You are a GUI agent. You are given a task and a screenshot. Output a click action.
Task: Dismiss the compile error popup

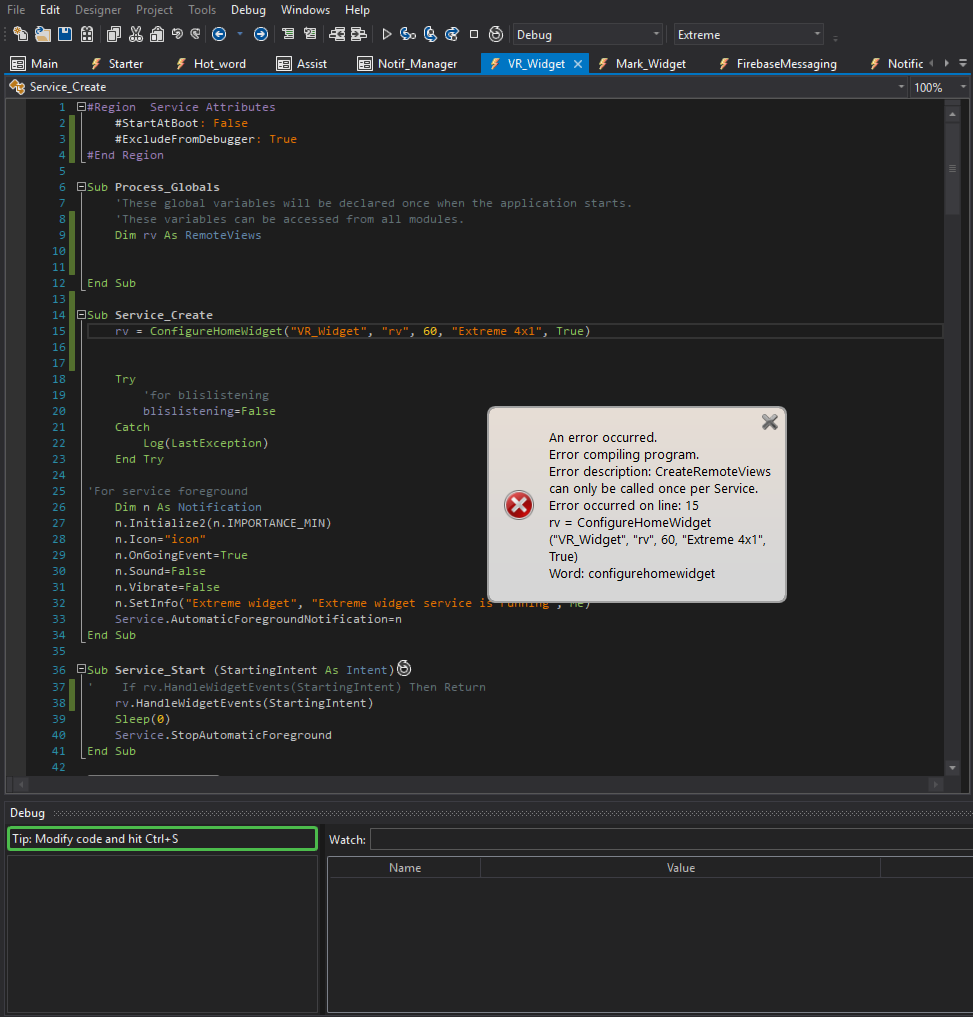tap(769, 422)
